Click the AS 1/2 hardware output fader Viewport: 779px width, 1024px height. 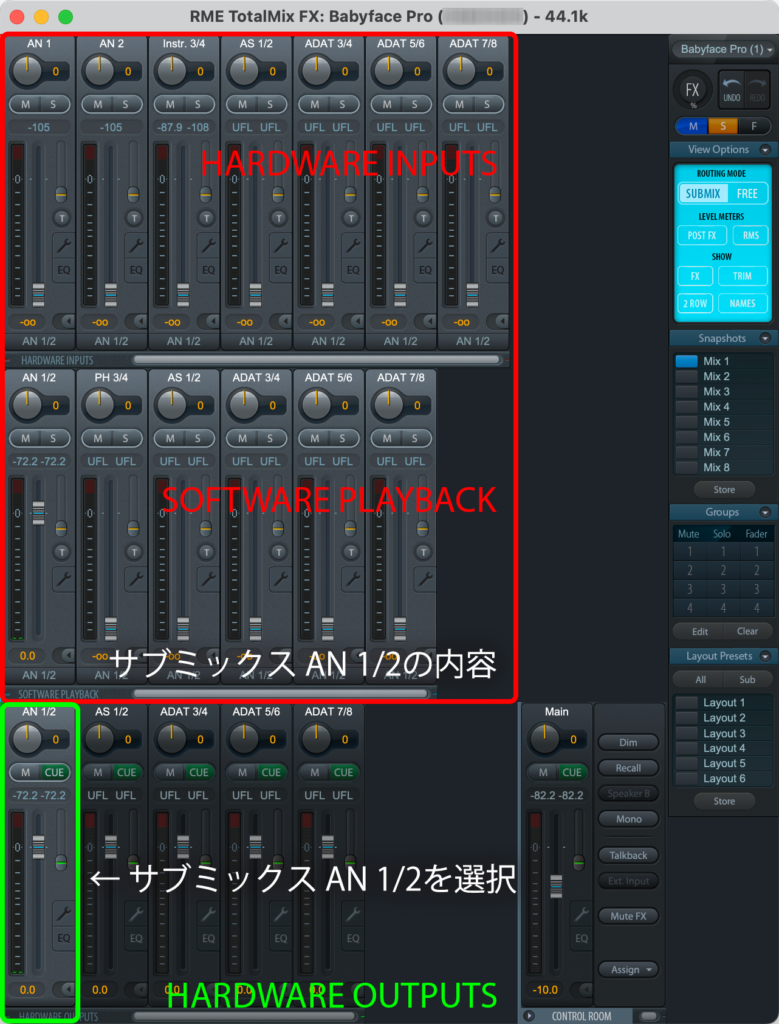[x=111, y=846]
